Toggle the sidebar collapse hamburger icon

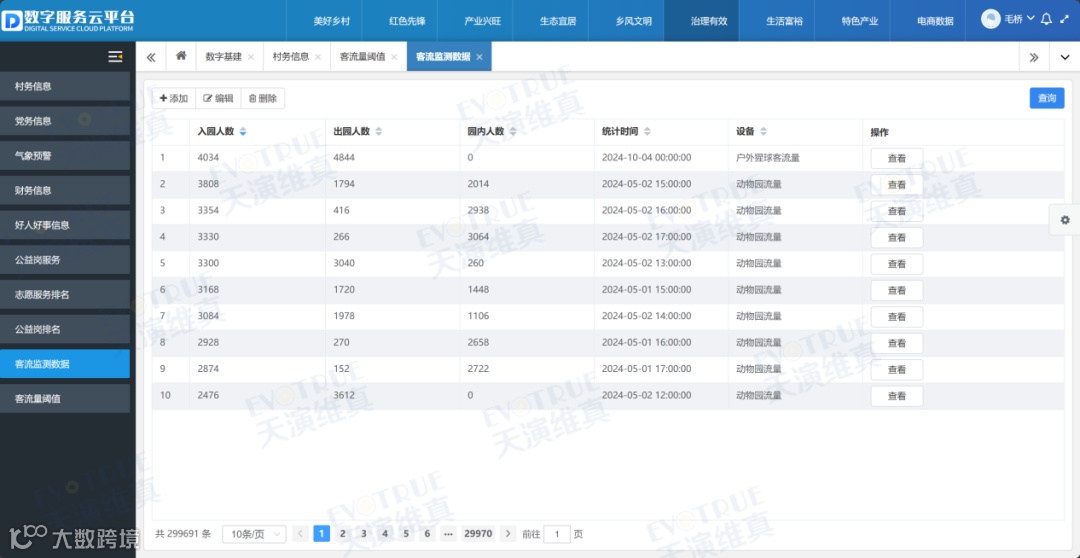(x=115, y=56)
